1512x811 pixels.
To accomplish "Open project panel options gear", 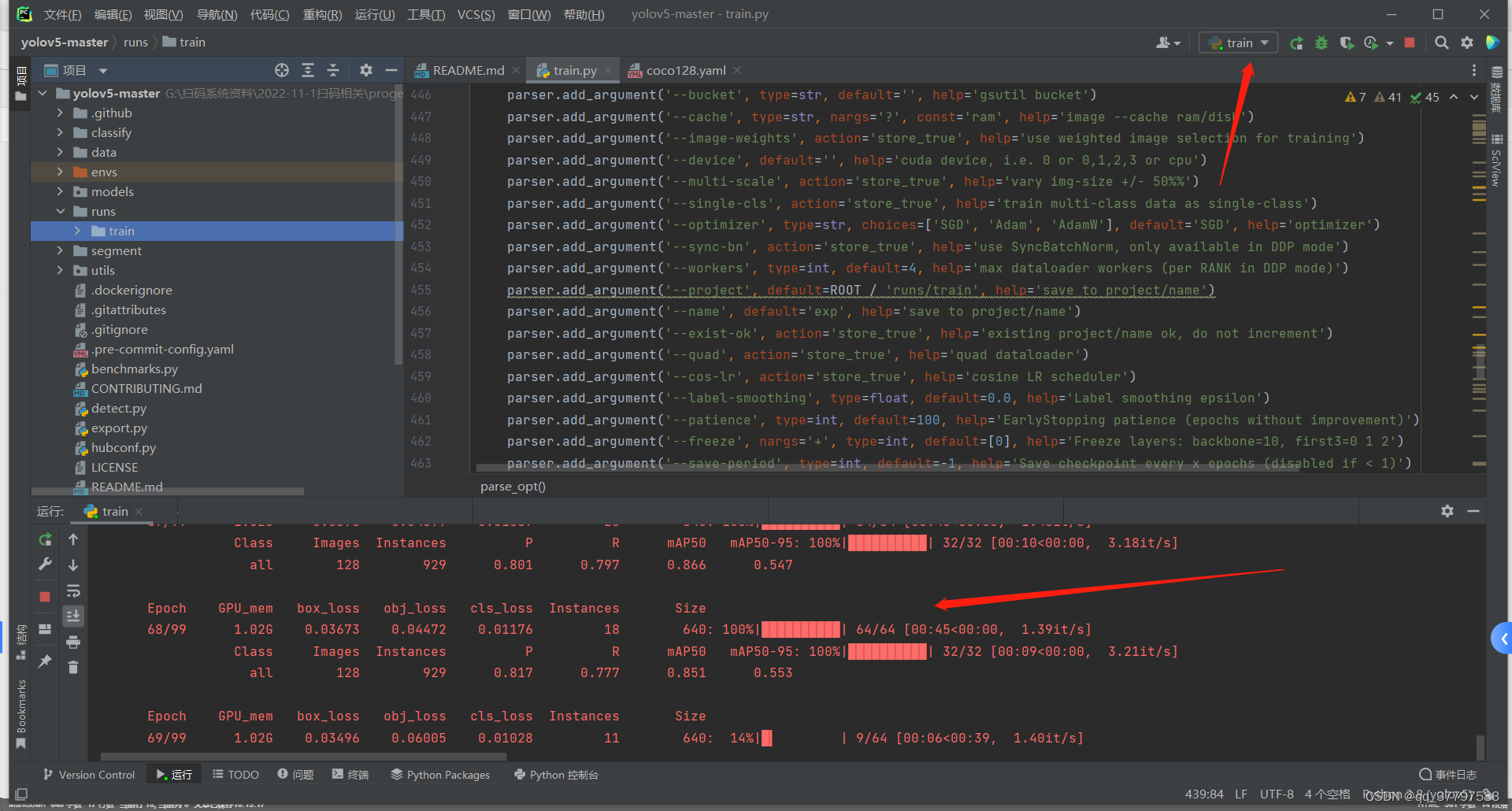I will [x=366, y=70].
